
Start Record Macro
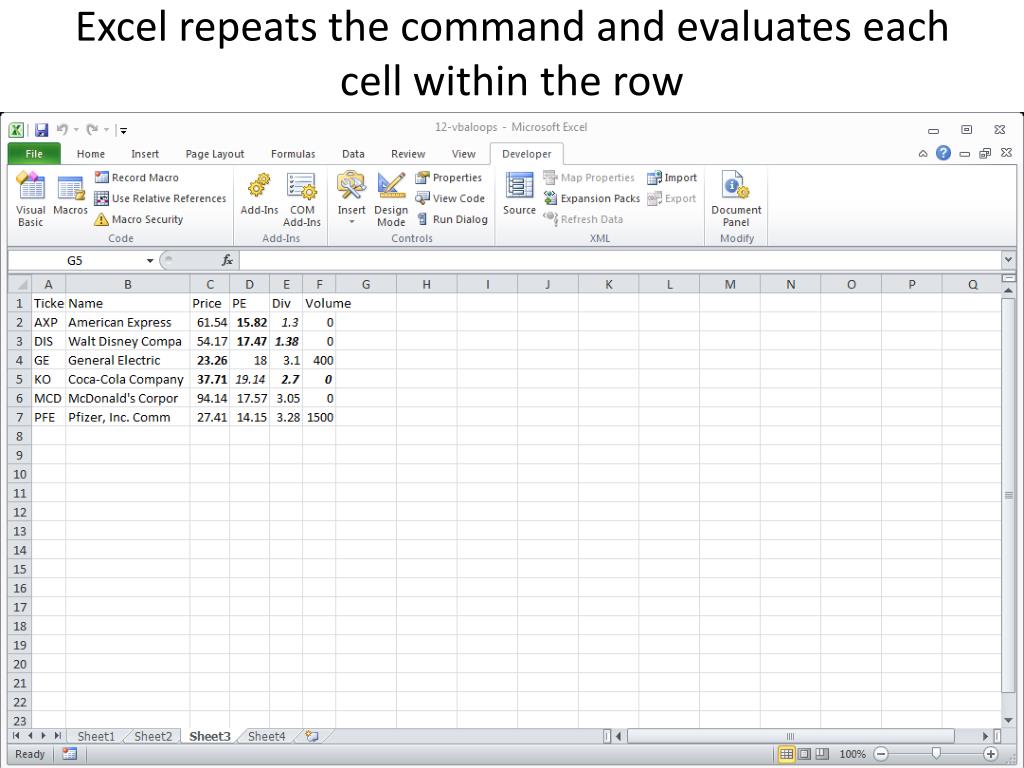(136, 178)
